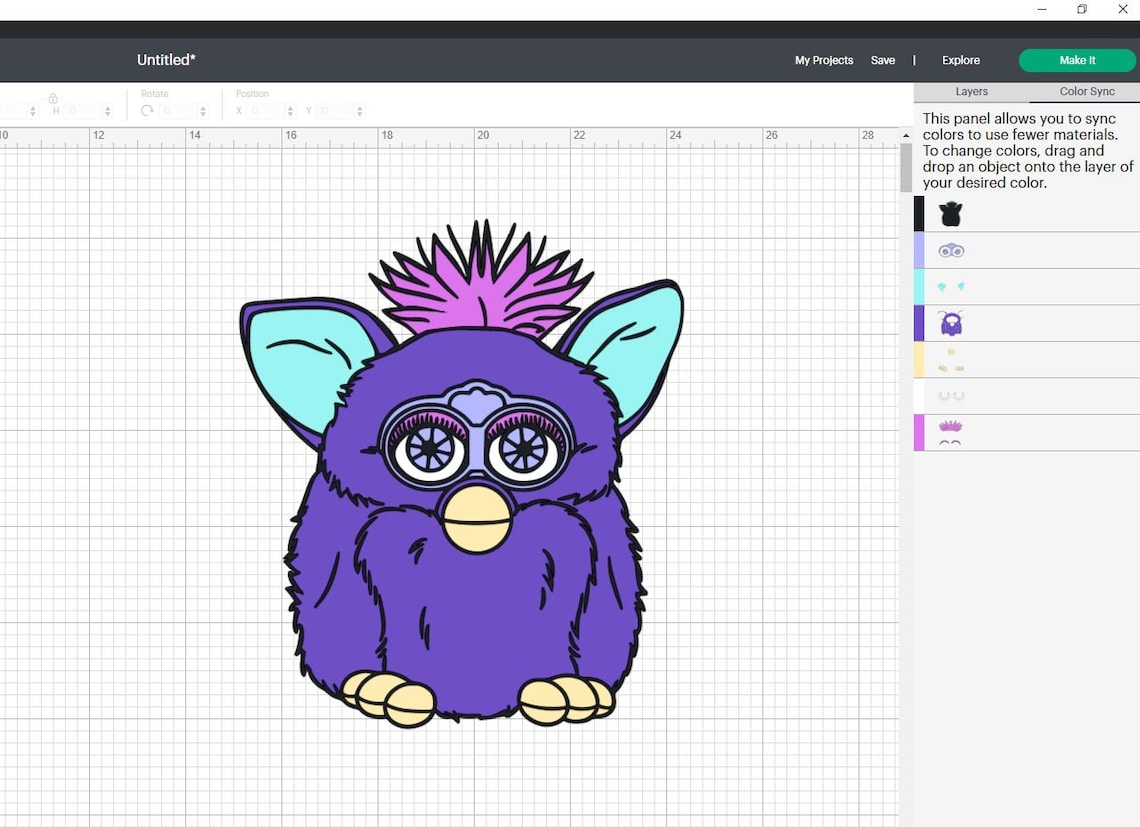Click Save to save the project
Screen dimensions: 1140x827
click(882, 60)
